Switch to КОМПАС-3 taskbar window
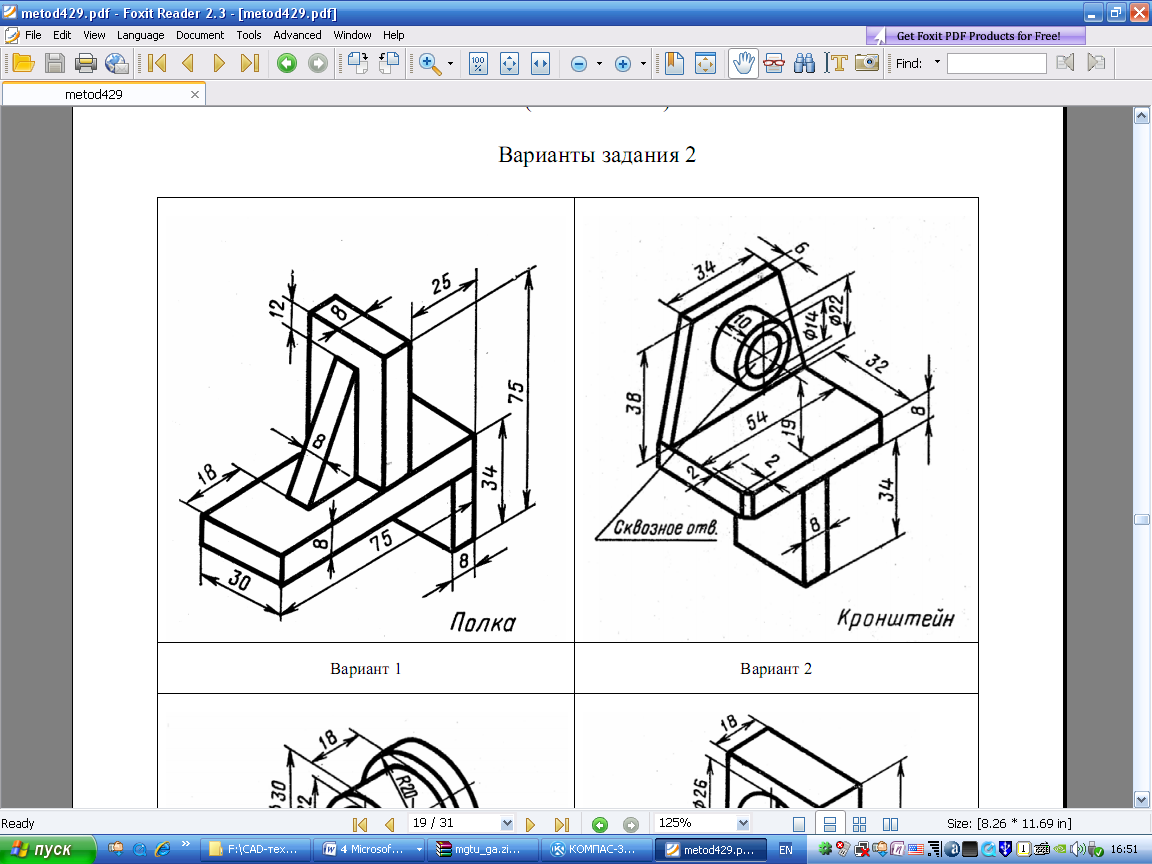1152x864 pixels. [595, 849]
